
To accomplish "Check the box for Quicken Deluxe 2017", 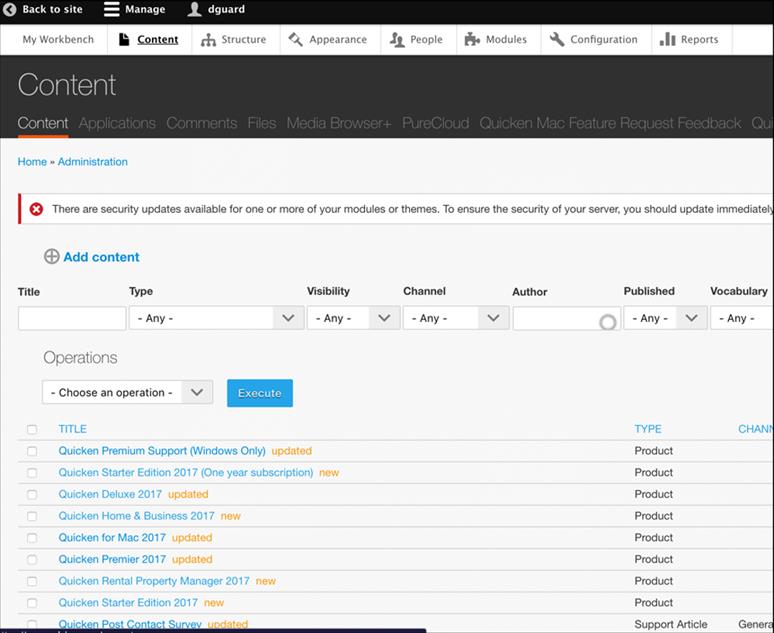I will (32, 495).
